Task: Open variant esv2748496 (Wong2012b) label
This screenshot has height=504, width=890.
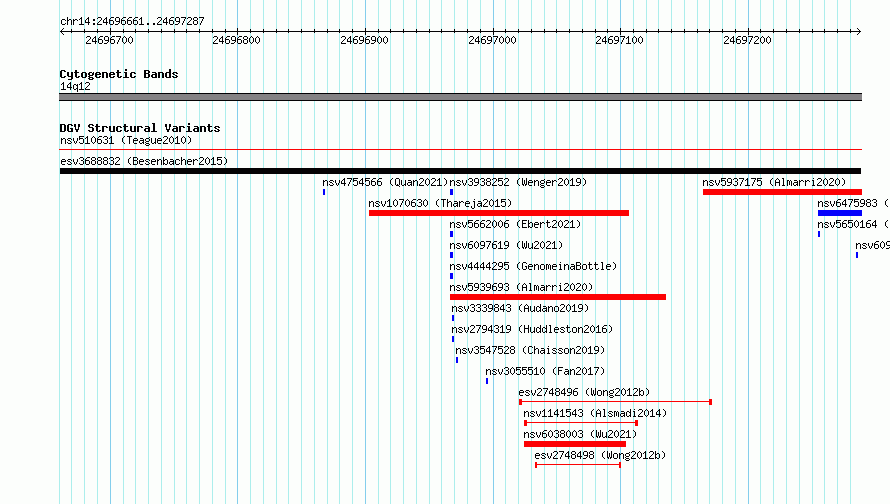Action: click(x=584, y=392)
